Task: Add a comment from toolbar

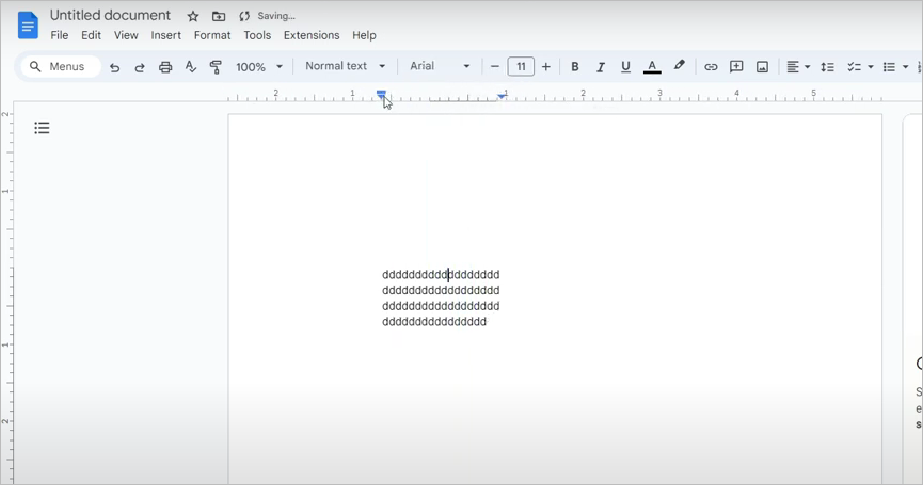Action: pyautogui.click(x=736, y=67)
